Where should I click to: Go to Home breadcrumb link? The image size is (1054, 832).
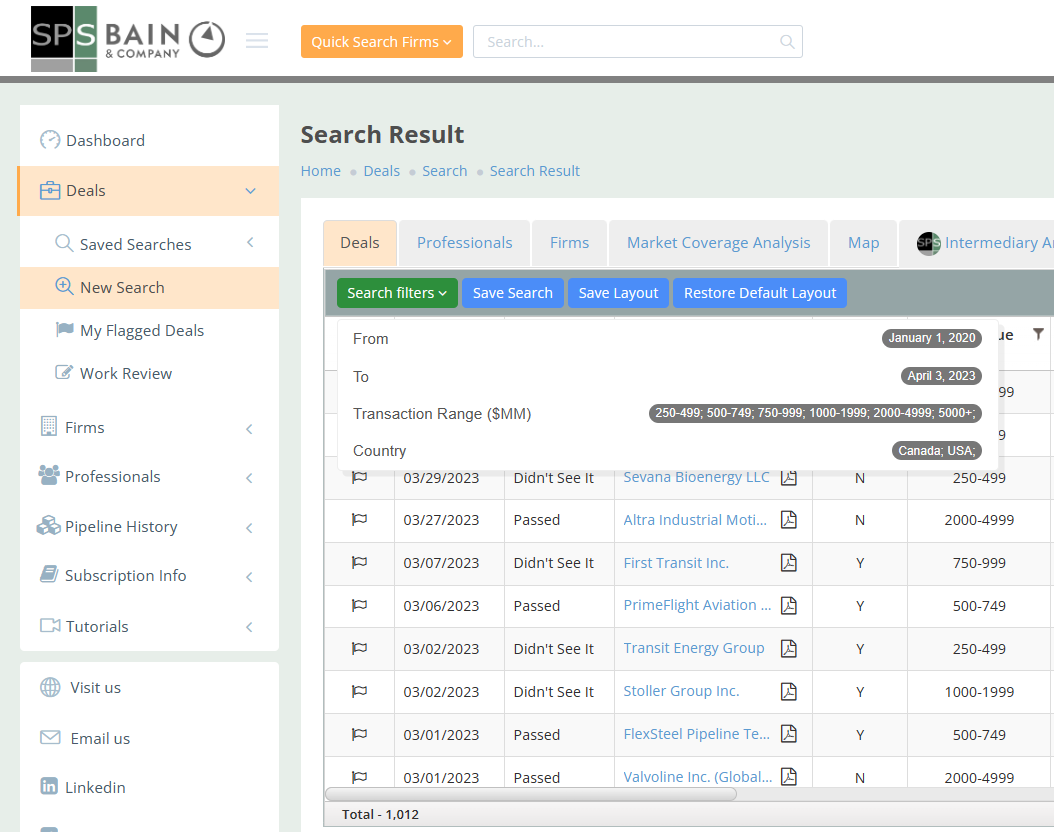tap(321, 171)
